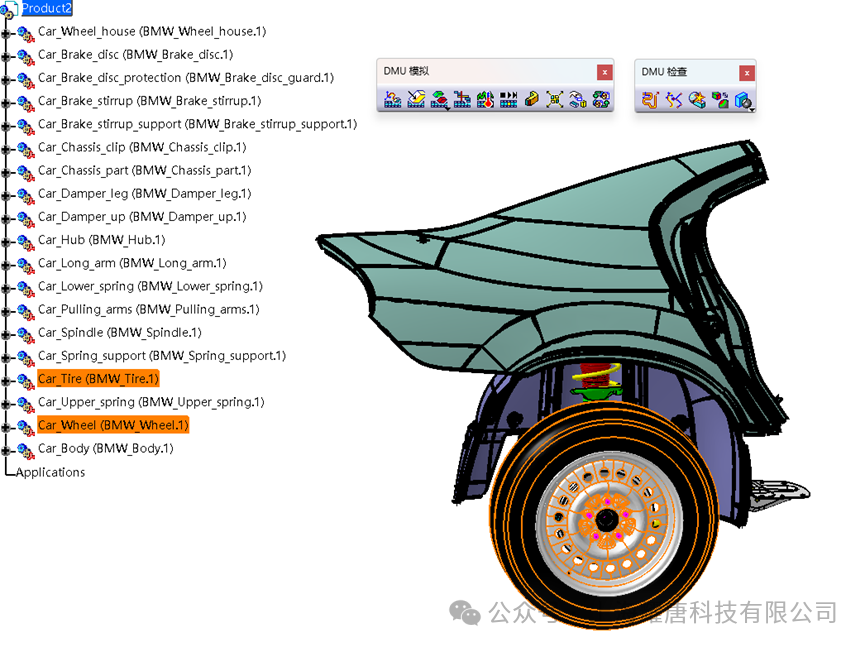Click the Distance and Band Analysis icon
This screenshot has width=865, height=647.
tap(720, 100)
